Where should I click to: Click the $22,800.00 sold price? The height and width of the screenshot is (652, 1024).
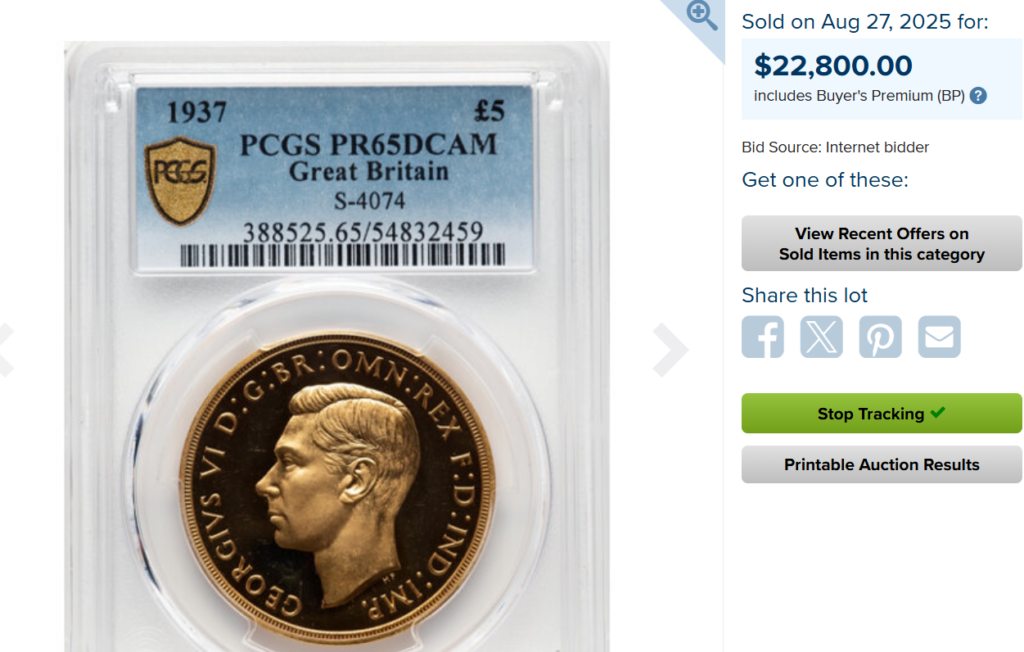833,65
